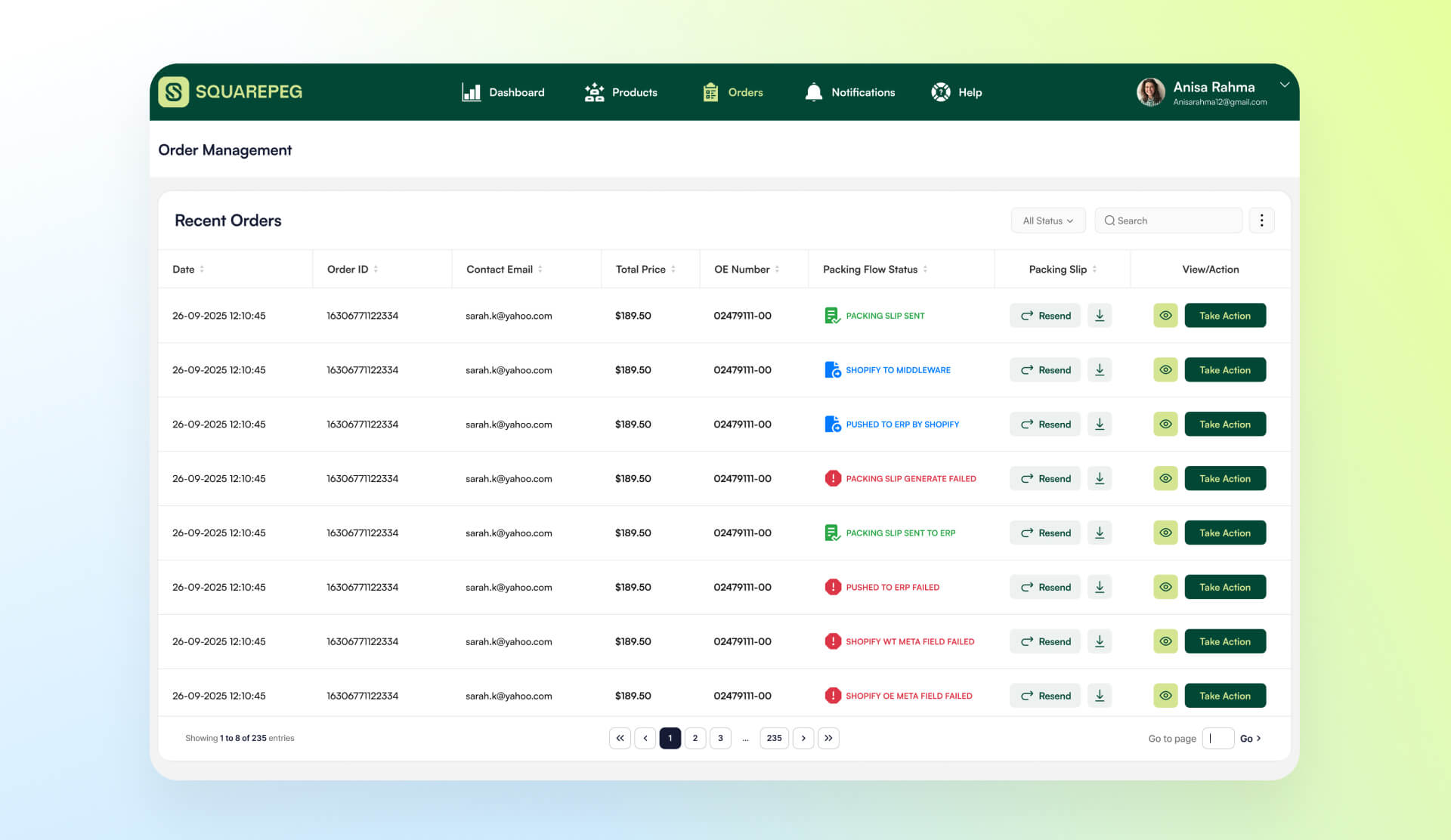Go to page 235 in the pagination
The height and width of the screenshot is (840, 1451).
pos(774,738)
